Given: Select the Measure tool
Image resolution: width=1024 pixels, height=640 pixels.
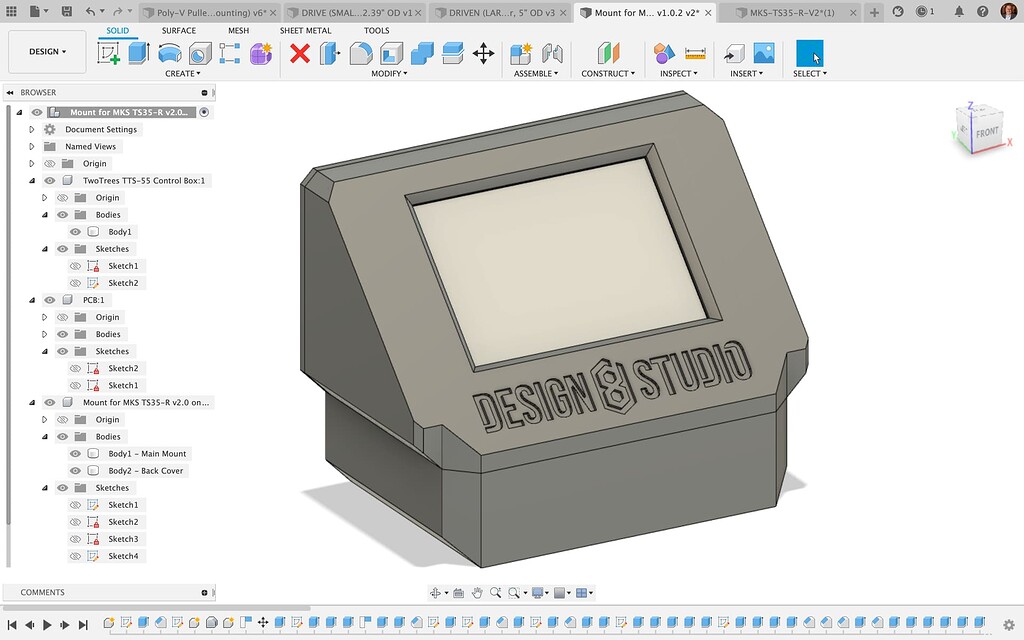Looking at the screenshot, I should tap(695, 53).
